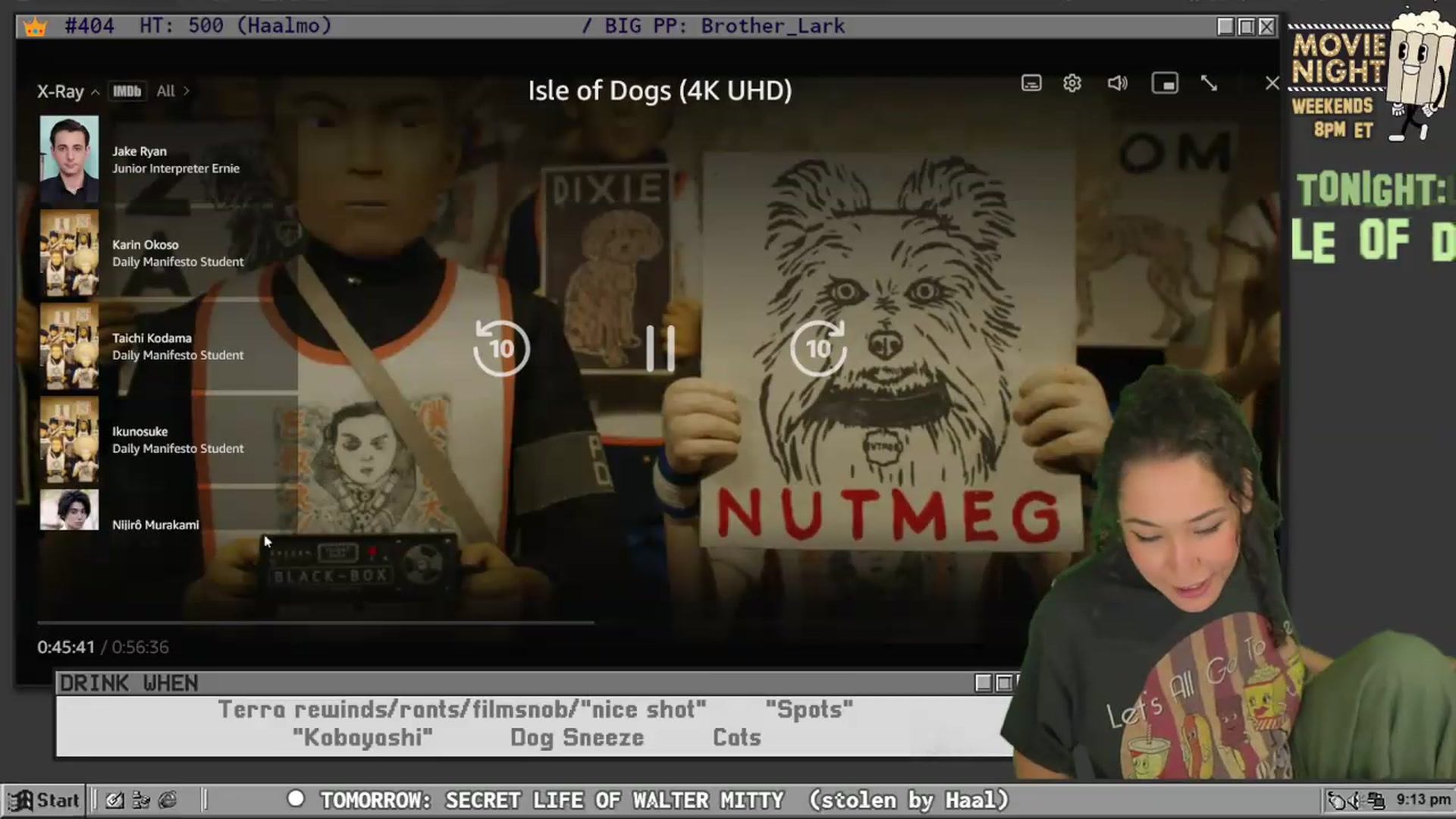Click the volume speaker icon

point(1117,83)
